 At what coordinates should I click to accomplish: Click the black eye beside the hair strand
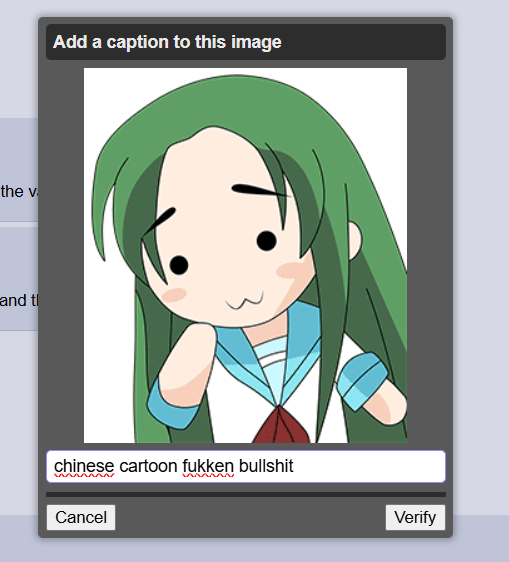[179, 265]
